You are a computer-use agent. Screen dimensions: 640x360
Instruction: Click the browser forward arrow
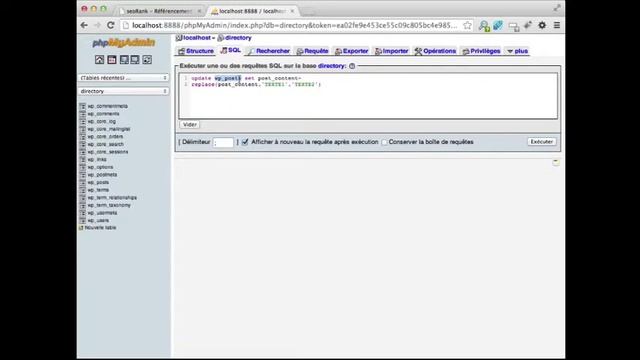click(x=97, y=25)
